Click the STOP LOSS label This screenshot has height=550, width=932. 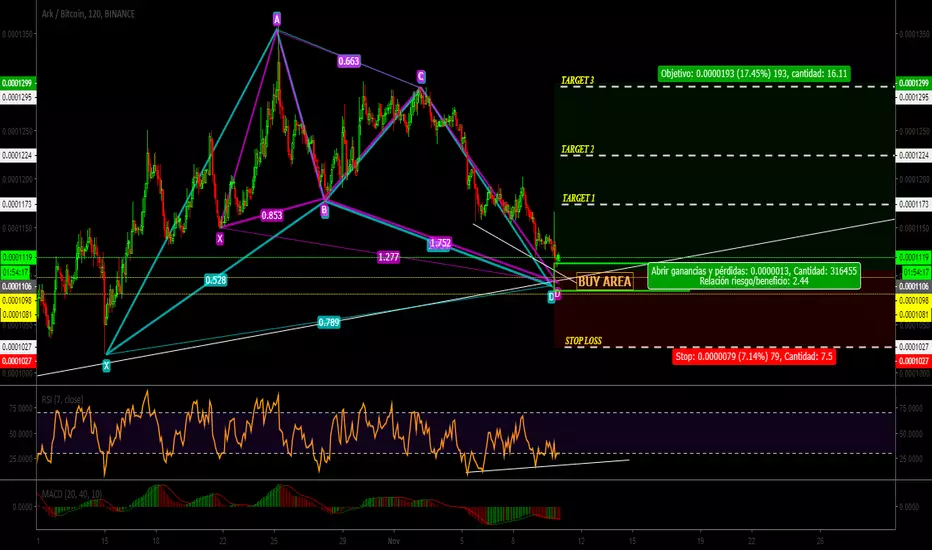pos(583,341)
